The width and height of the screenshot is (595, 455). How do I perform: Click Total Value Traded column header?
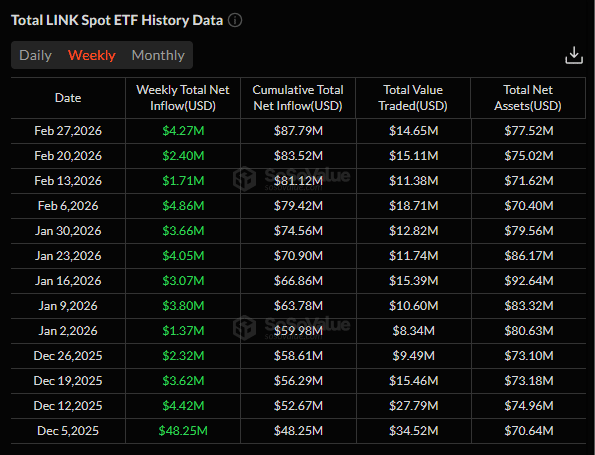[x=413, y=98]
